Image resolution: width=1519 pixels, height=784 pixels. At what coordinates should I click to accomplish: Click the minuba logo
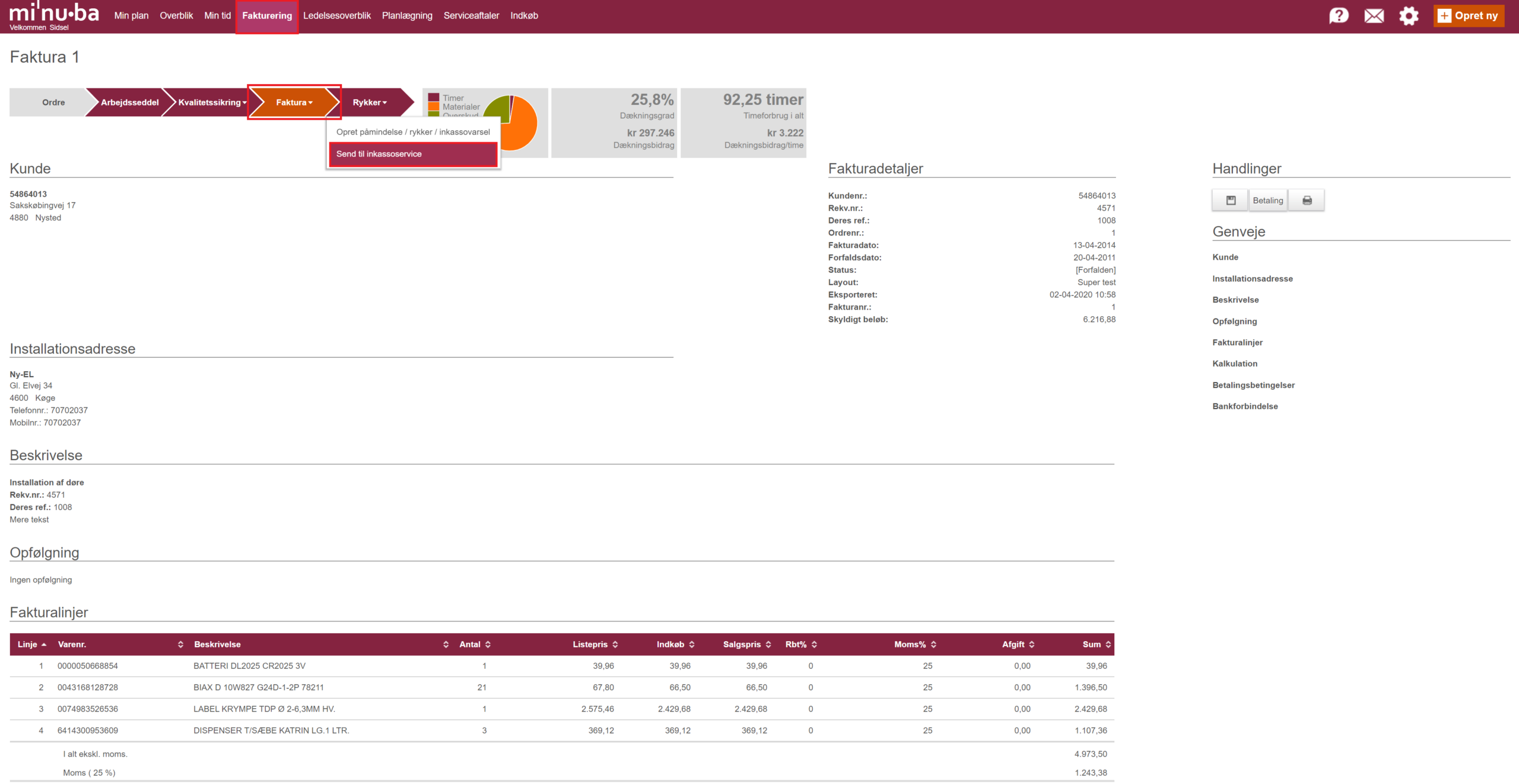tap(54, 12)
